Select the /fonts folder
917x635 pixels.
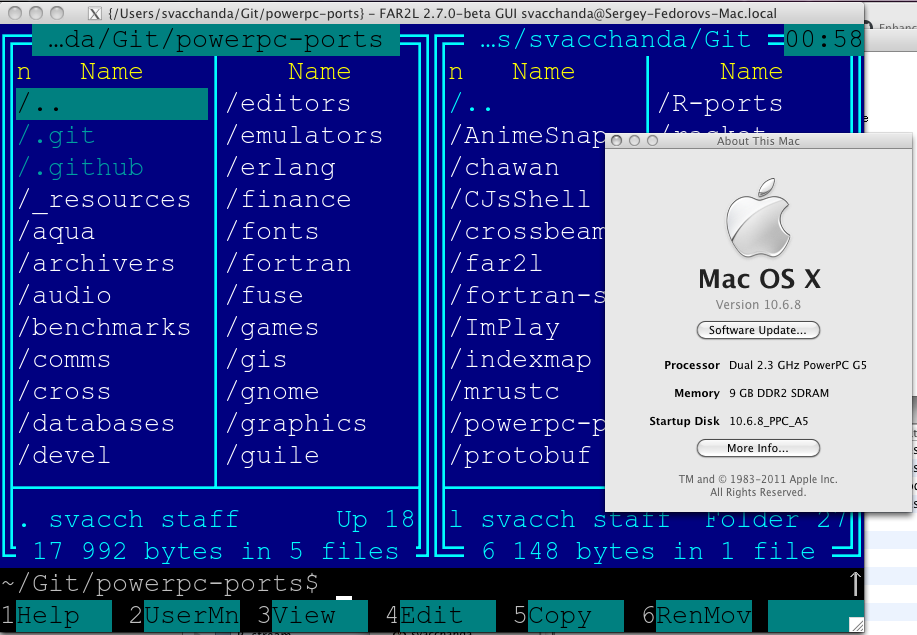(x=272, y=232)
